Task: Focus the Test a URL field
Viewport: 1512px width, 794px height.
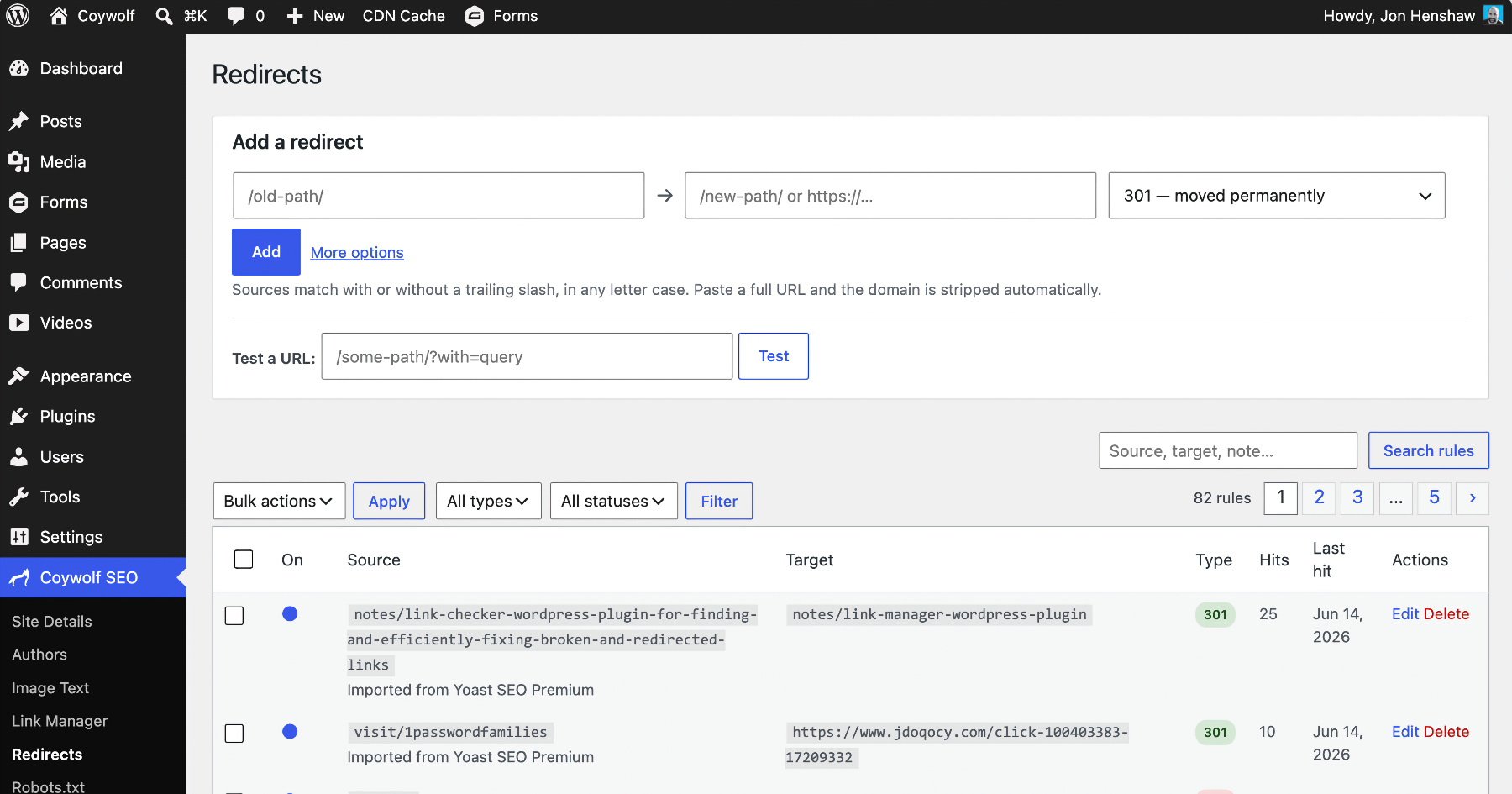Action: (527, 356)
